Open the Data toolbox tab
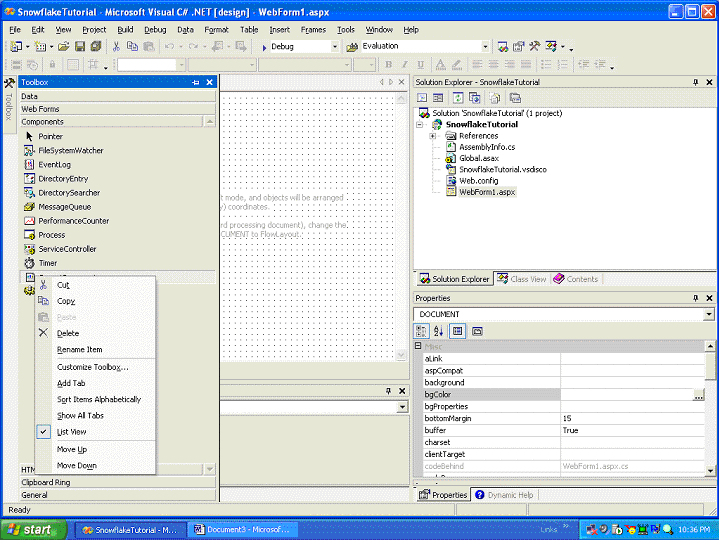This screenshot has height=540, width=719. coord(118,96)
